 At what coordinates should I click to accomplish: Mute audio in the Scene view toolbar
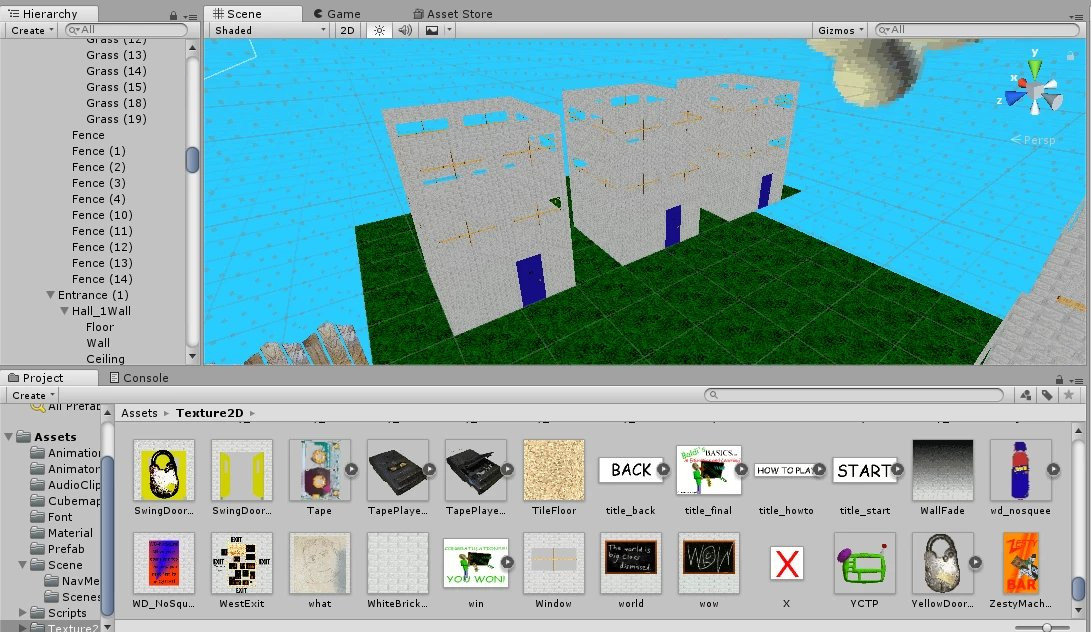(x=406, y=30)
